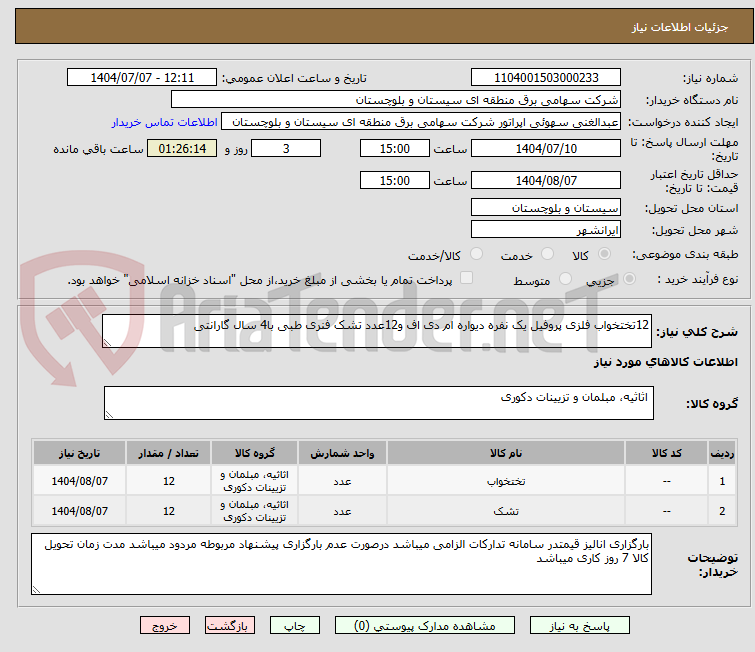Select the 'خدمت' radio option
The height and width of the screenshot is (652, 755).
click(545, 255)
